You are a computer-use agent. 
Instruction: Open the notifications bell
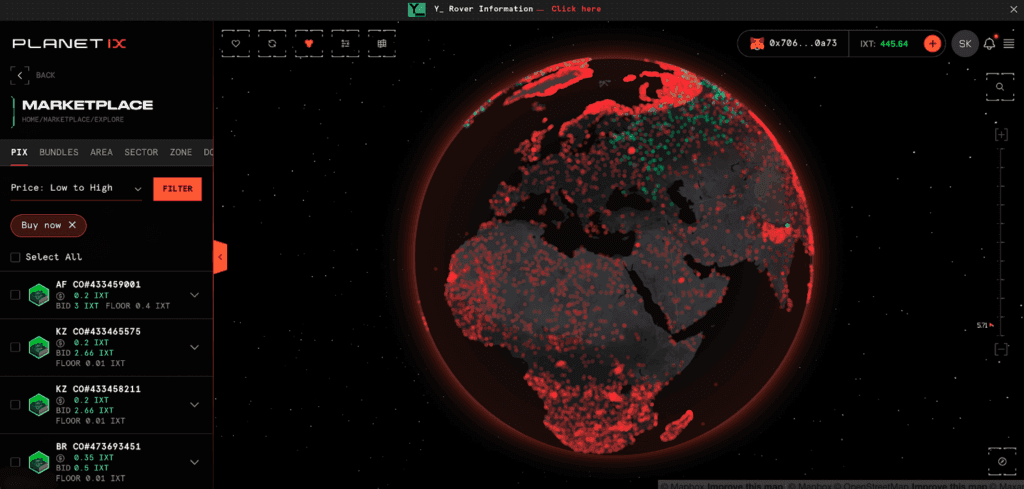click(989, 44)
